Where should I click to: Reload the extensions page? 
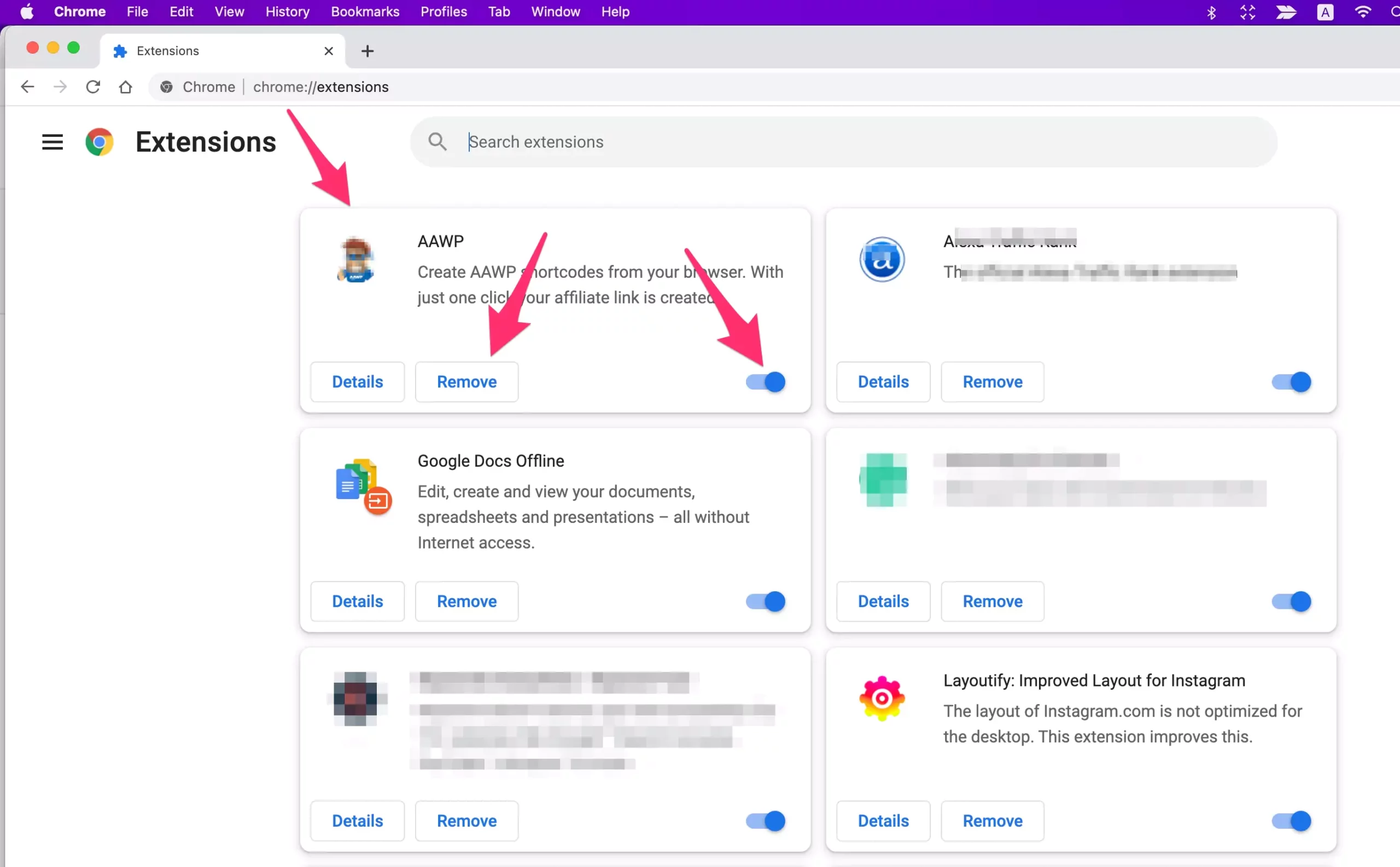click(x=93, y=86)
